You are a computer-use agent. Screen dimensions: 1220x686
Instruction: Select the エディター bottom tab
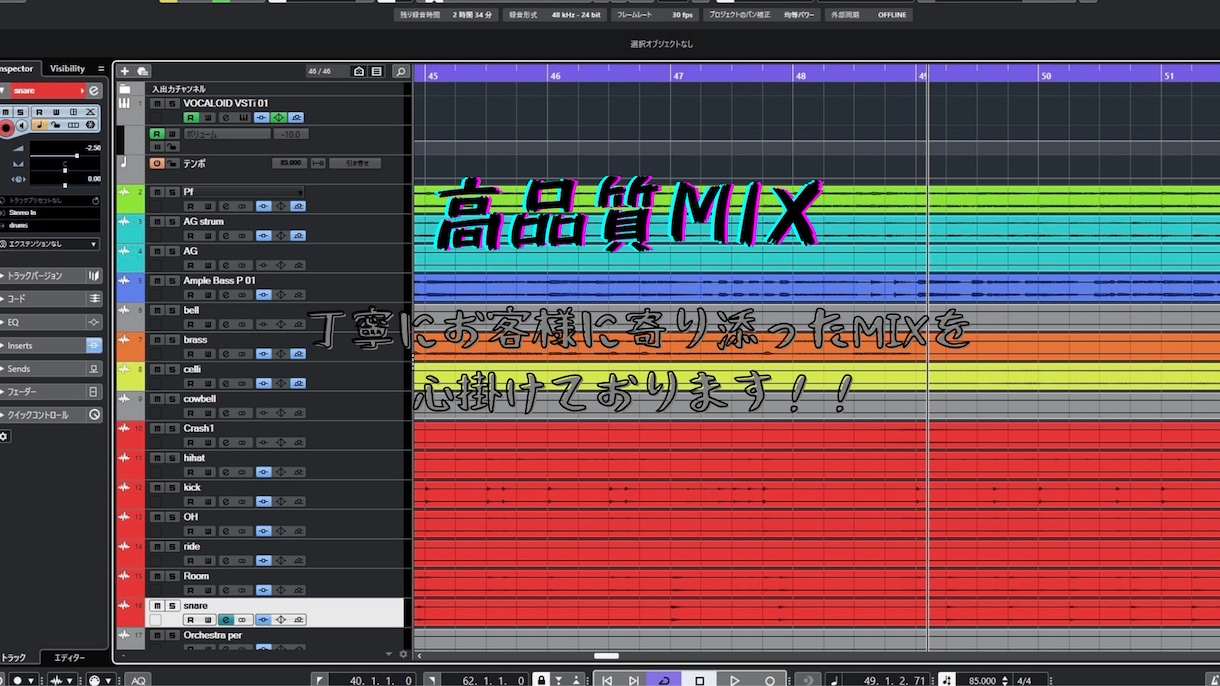point(69,657)
